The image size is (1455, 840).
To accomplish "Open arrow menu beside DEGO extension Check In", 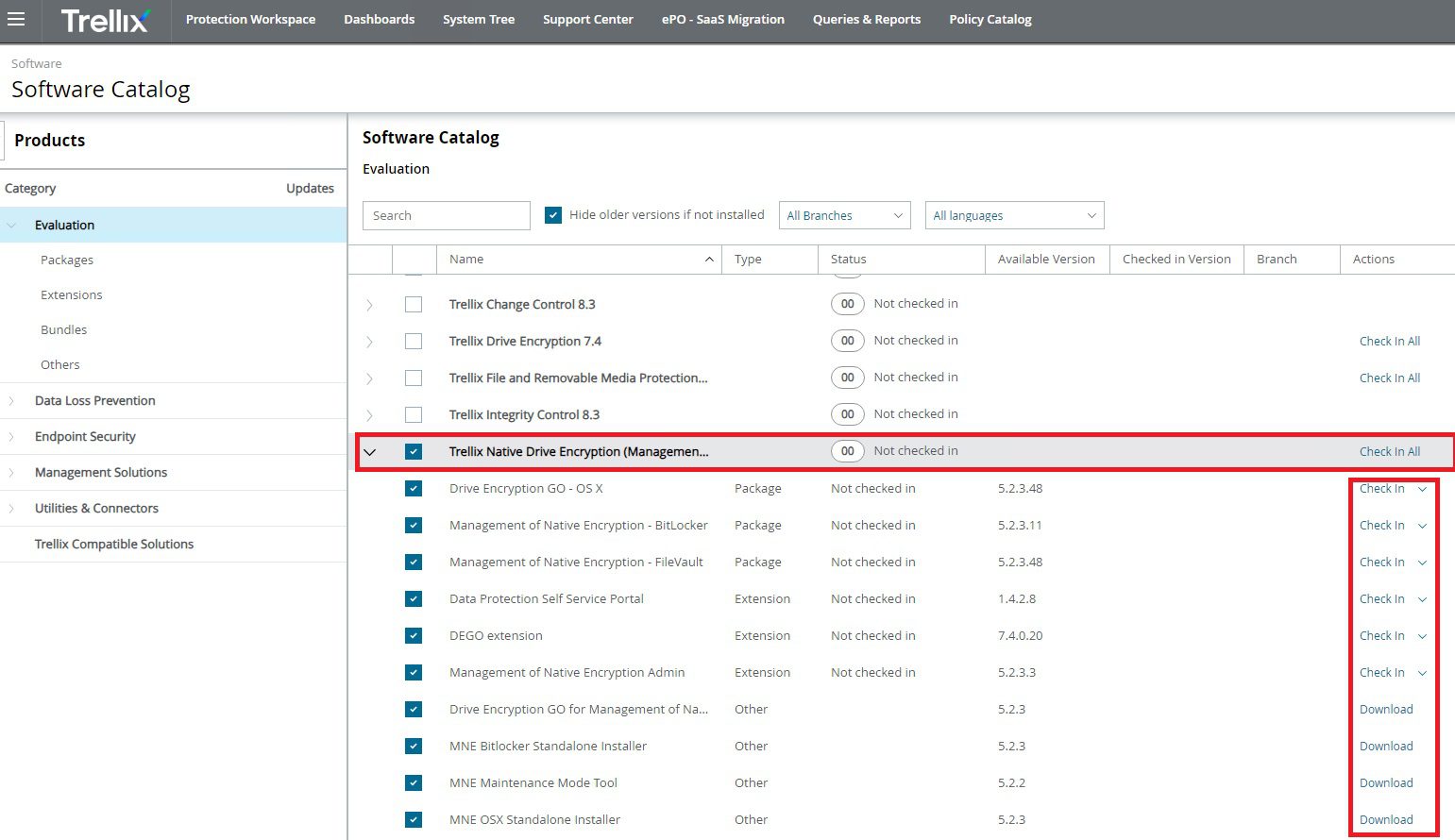I will click(1422, 636).
